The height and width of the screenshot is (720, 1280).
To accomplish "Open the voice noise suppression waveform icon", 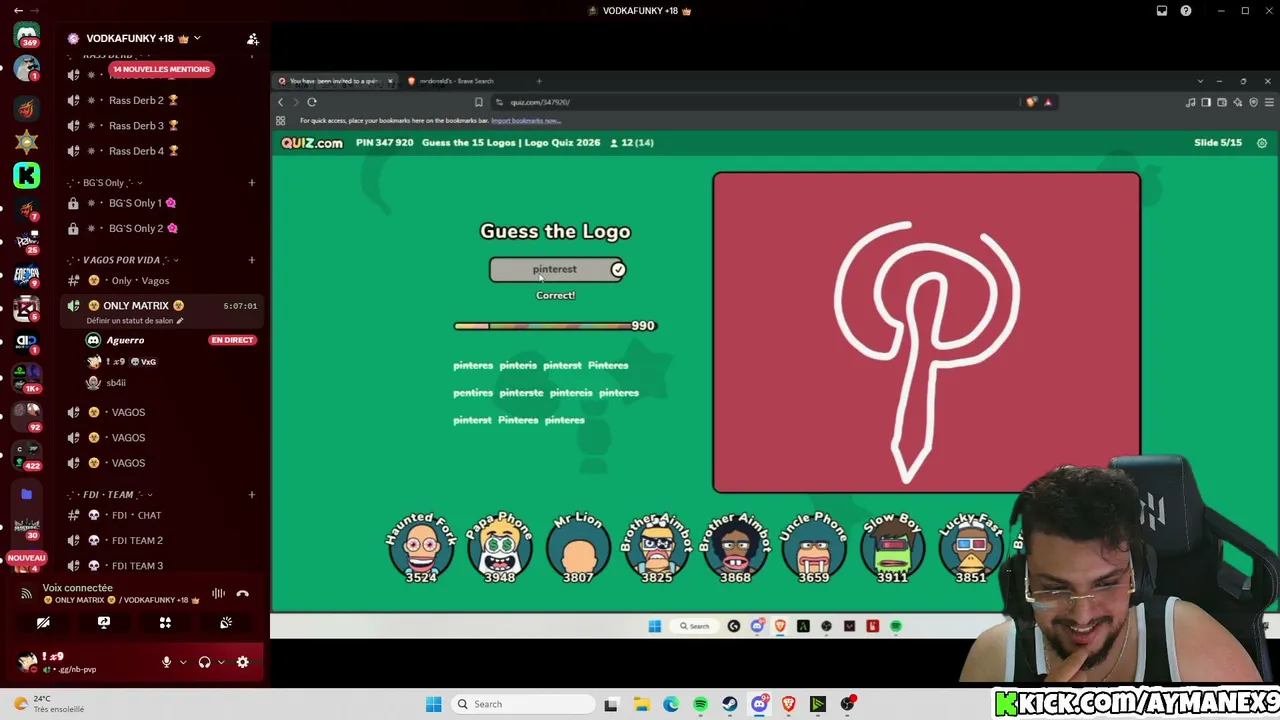I will click(218, 594).
